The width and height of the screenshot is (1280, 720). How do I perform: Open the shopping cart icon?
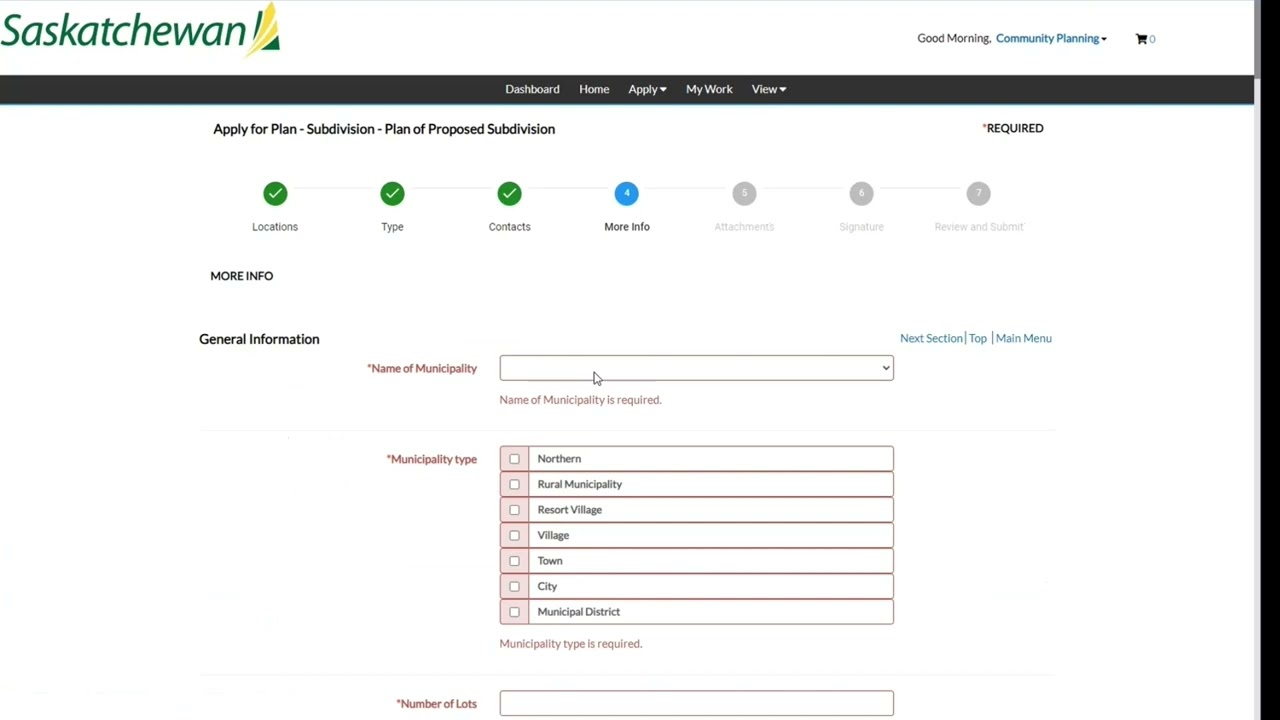click(x=1141, y=39)
